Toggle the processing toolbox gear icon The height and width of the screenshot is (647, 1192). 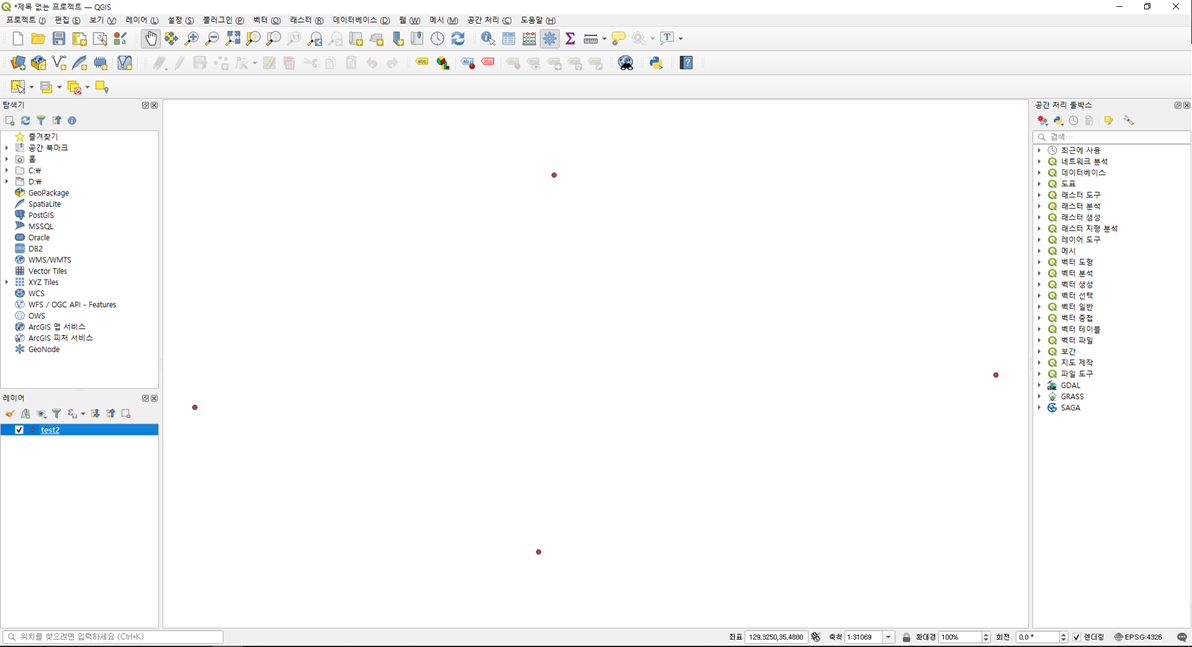pos(550,38)
